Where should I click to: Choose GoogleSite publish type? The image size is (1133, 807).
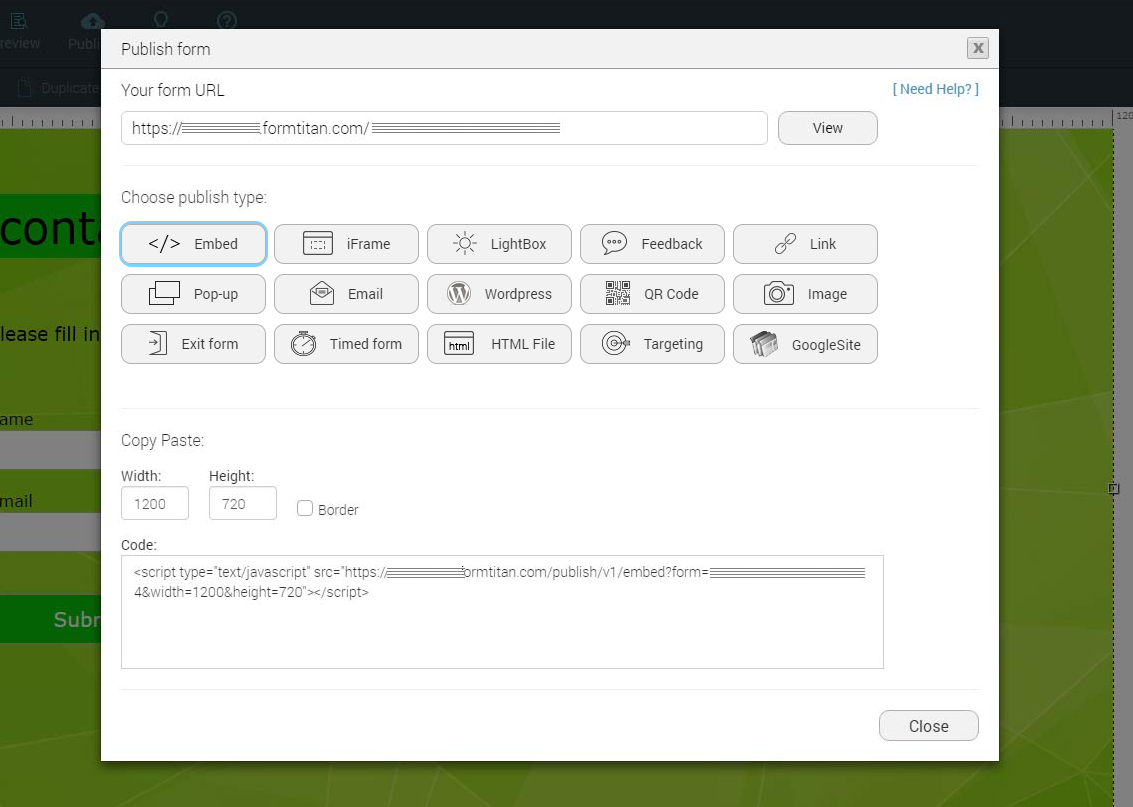pos(806,344)
